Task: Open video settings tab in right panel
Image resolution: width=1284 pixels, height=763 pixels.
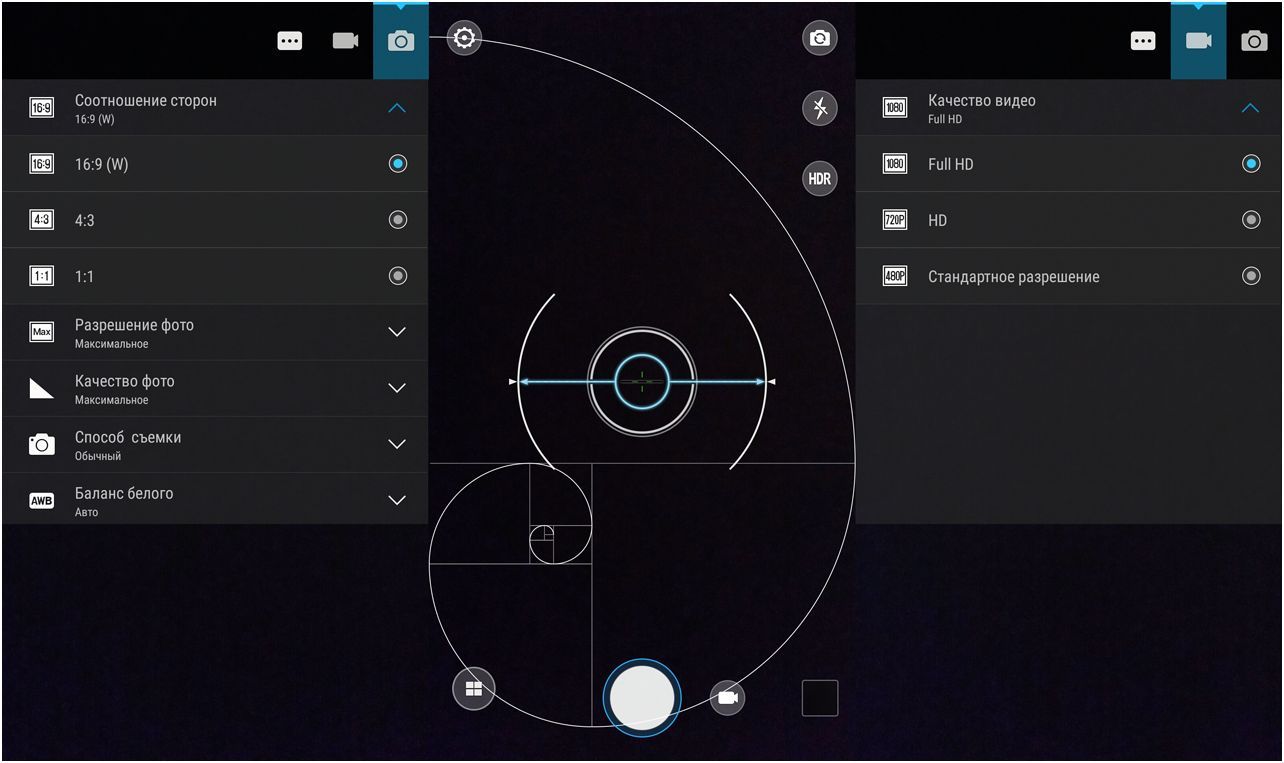Action: point(1198,41)
